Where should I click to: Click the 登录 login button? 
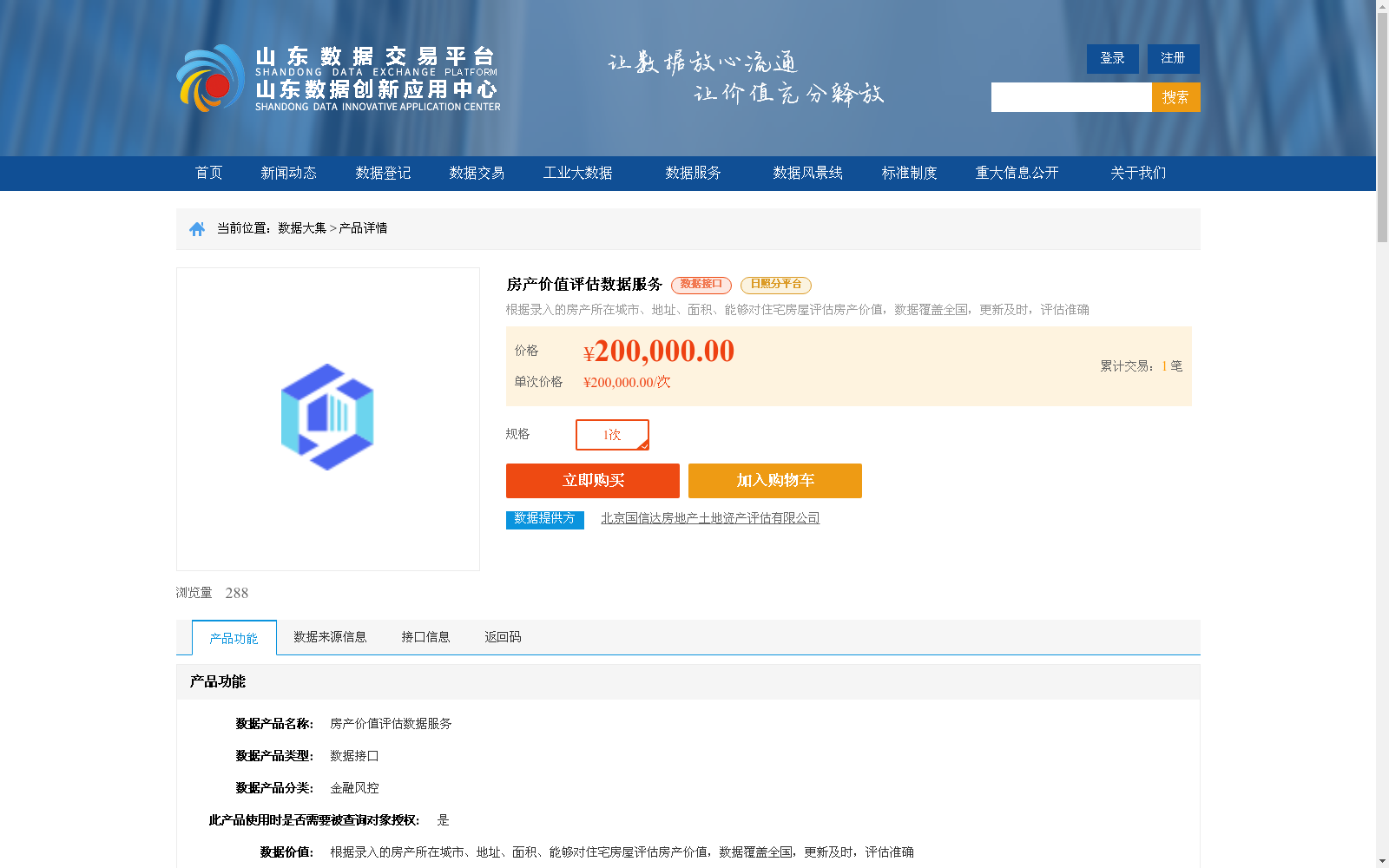click(1113, 58)
